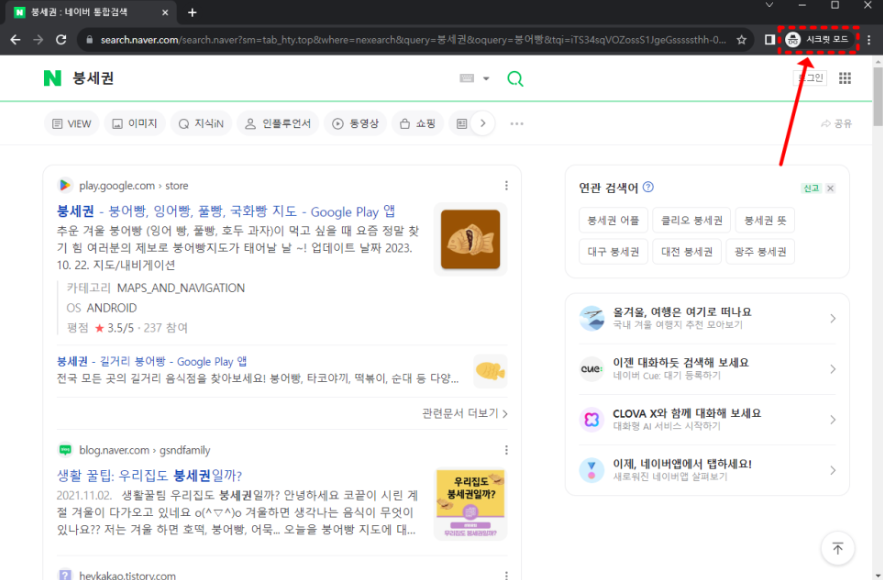This screenshot has height=580, width=883.
Task: Click the scroll-to-top arrow button
Action: pyautogui.click(x=837, y=548)
